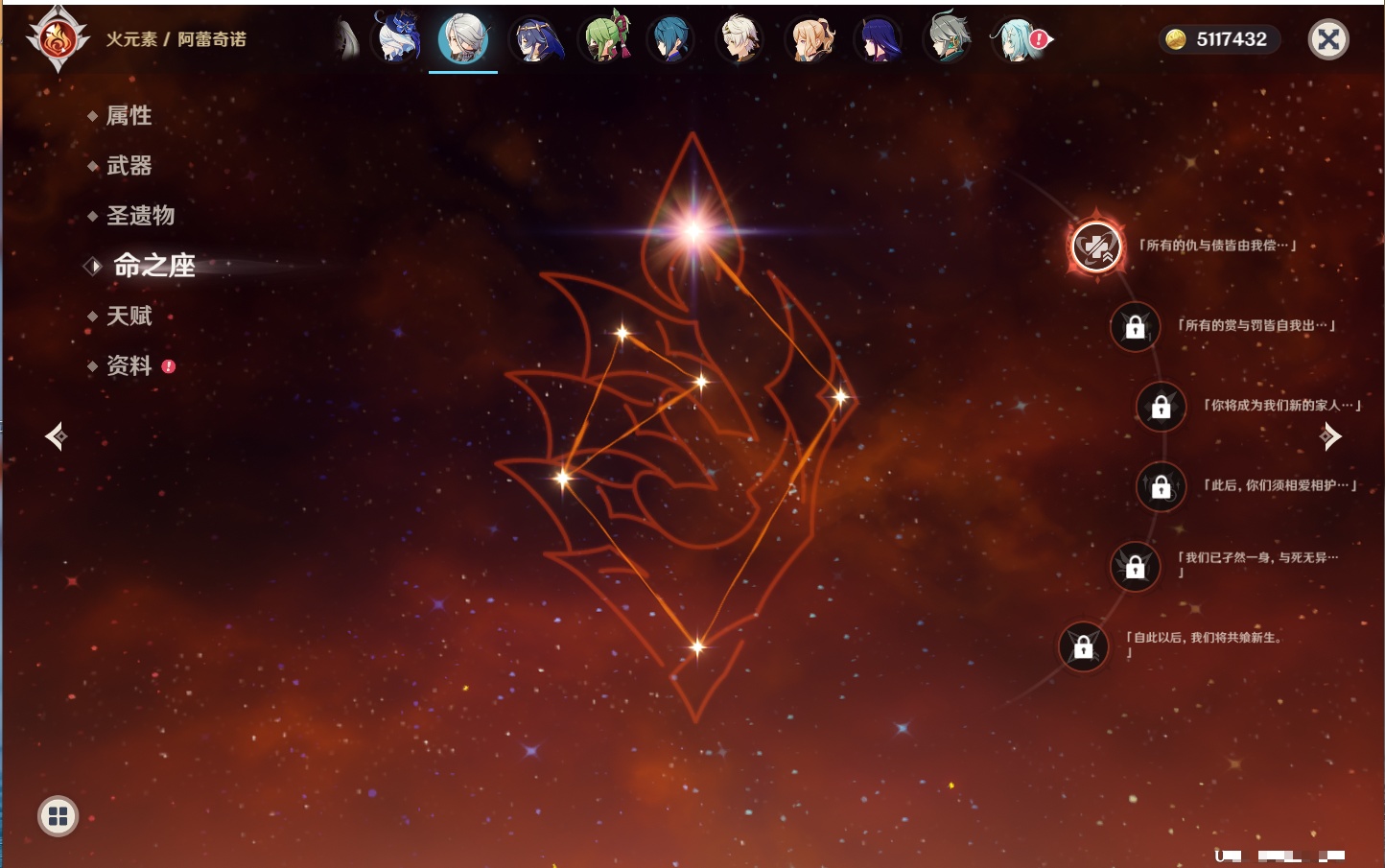This screenshot has height=868, width=1385.
Task: Open the grid menu button at bottom left
Action: point(58,816)
